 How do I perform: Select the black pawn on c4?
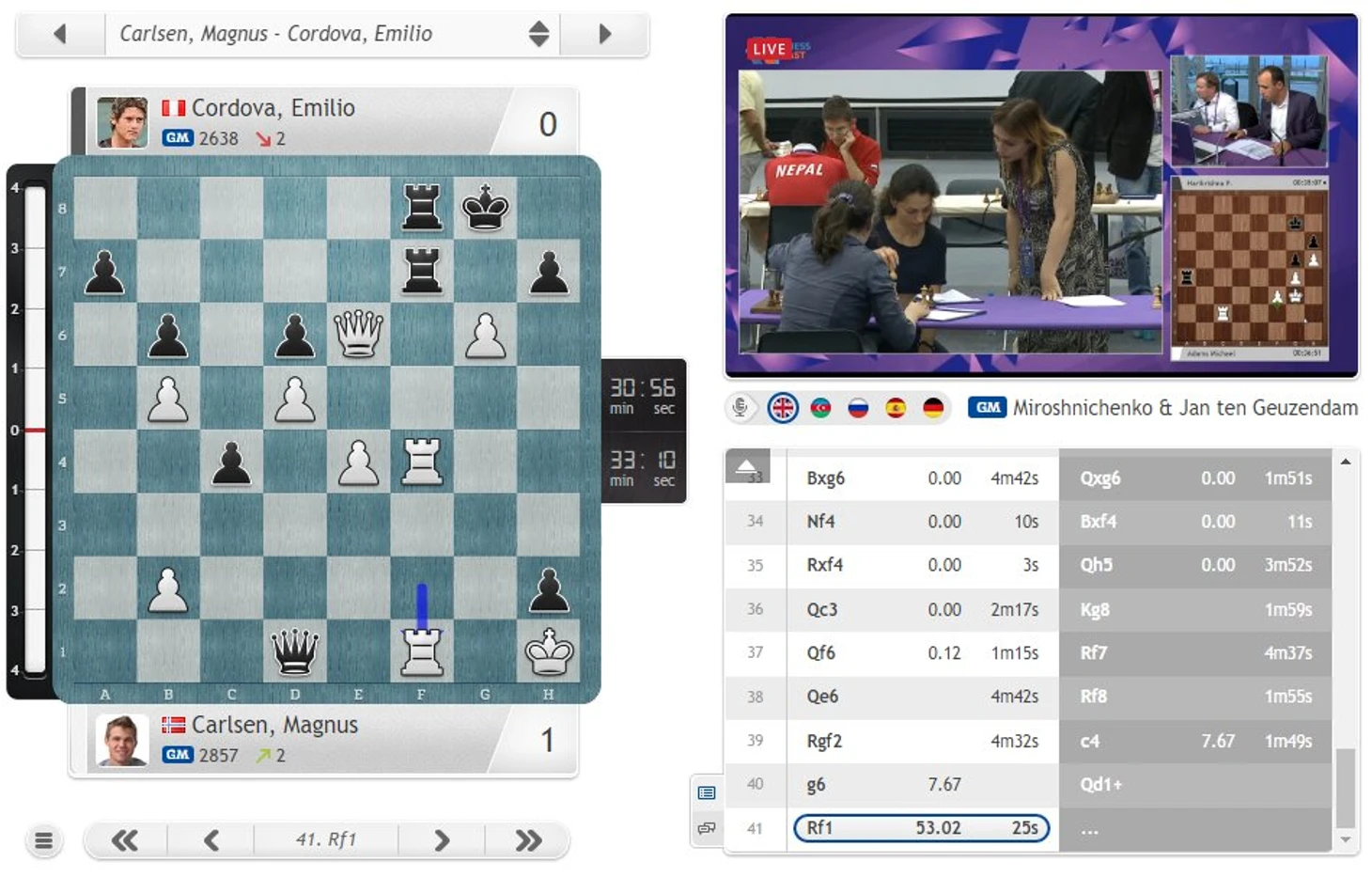(231, 461)
